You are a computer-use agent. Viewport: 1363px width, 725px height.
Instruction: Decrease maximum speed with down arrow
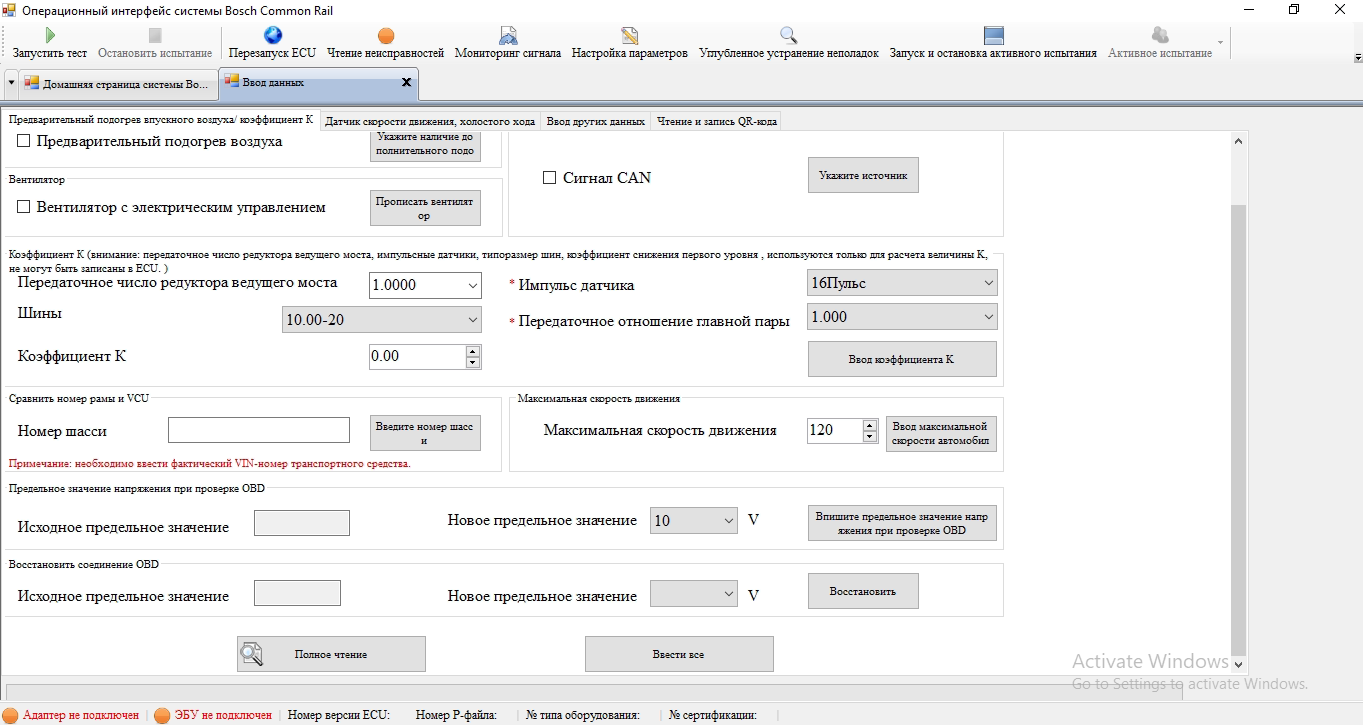tap(870, 436)
